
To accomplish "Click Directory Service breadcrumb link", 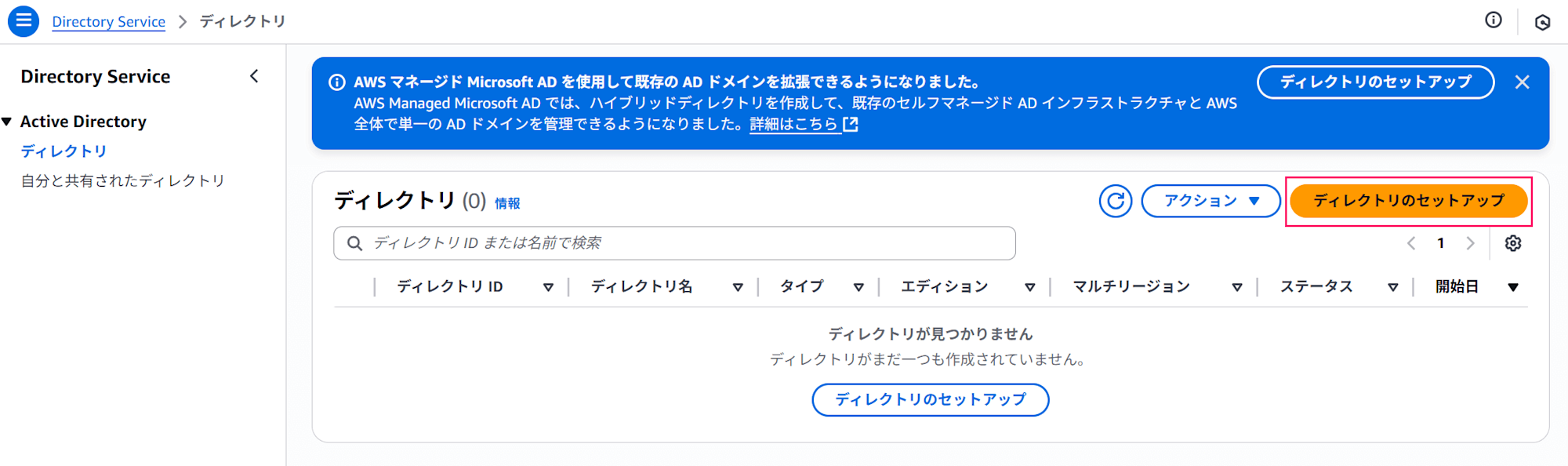I will 108,21.
